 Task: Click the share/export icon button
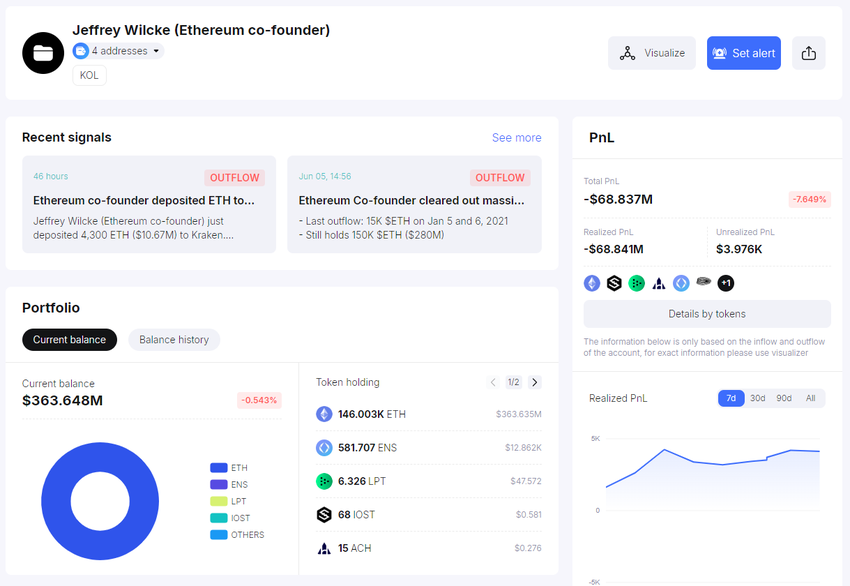click(808, 53)
